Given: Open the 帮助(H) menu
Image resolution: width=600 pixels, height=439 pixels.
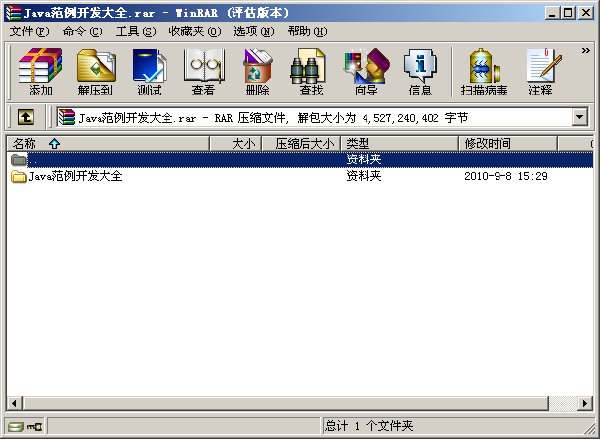Looking at the screenshot, I should 308,31.
